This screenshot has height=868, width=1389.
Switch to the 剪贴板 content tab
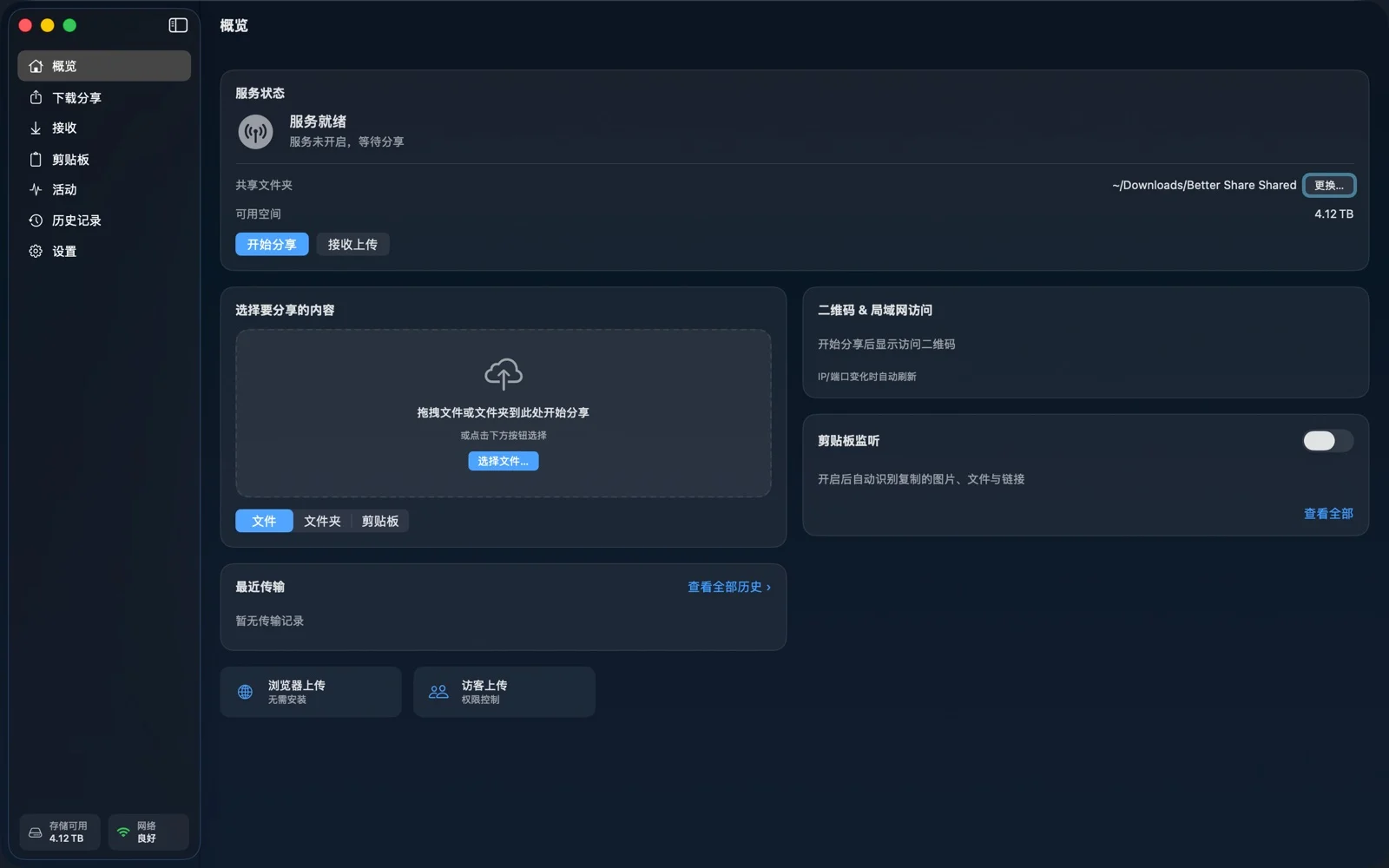click(x=380, y=521)
